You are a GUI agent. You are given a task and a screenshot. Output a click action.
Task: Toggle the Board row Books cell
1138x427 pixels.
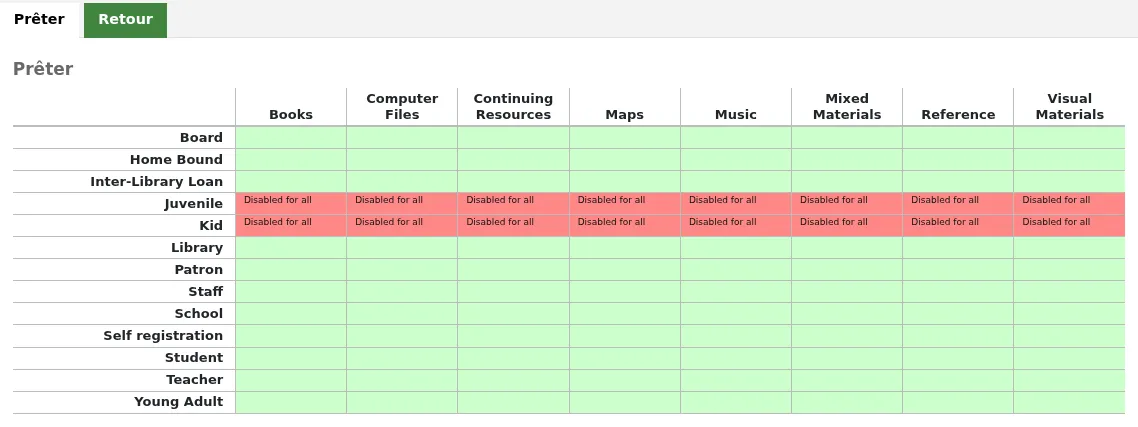point(291,138)
